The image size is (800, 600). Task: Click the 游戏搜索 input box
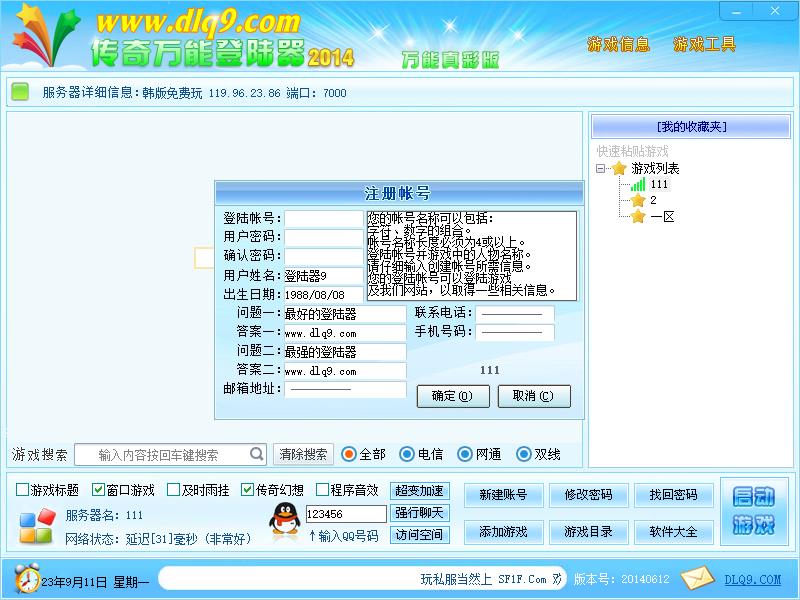[170, 454]
